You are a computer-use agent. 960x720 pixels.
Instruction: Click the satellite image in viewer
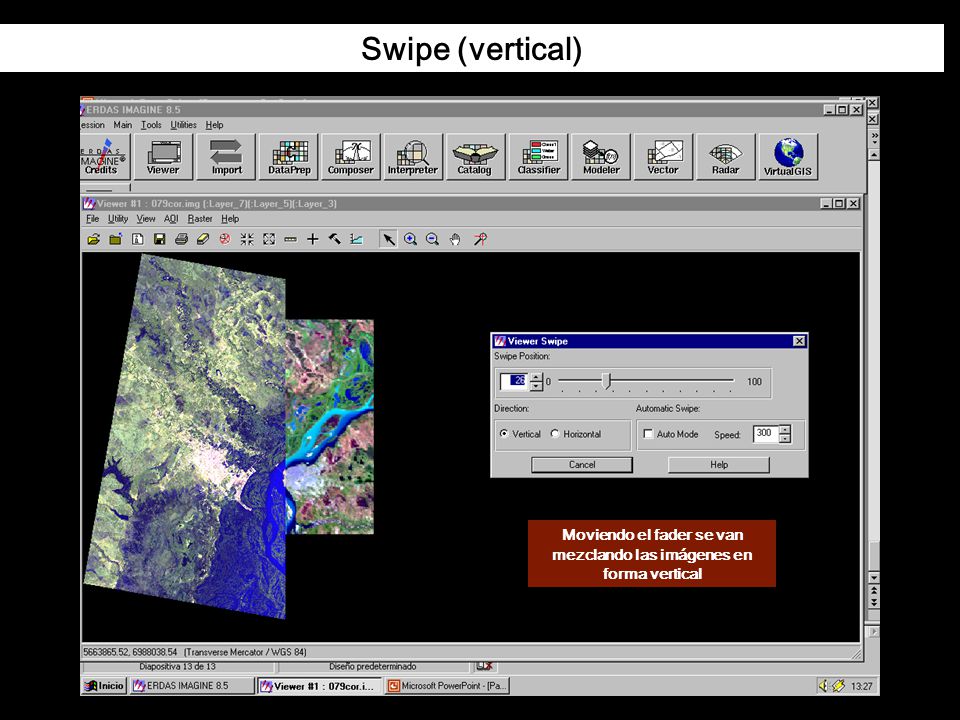tap(227, 435)
